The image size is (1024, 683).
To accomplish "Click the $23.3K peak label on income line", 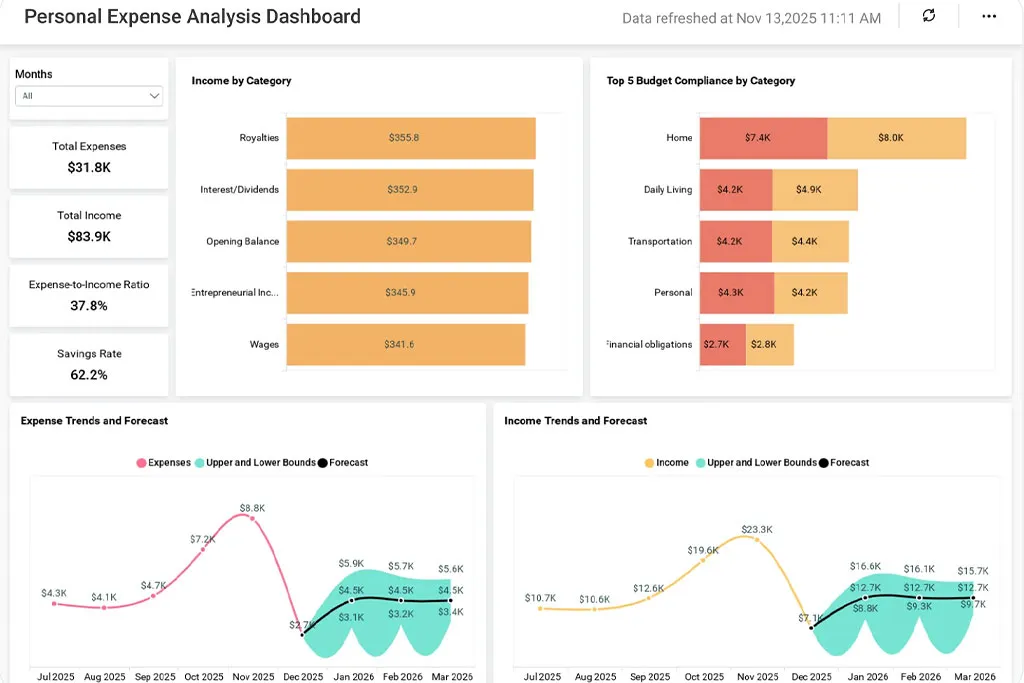I will coord(757,530).
